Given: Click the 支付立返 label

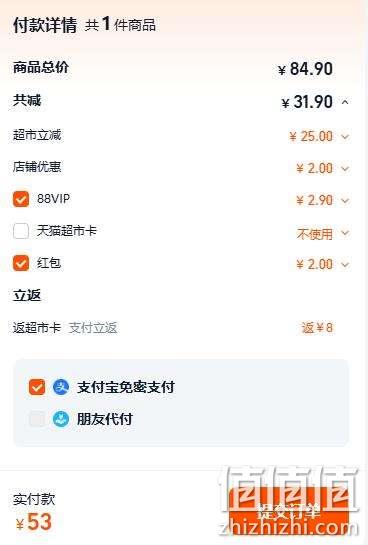Looking at the screenshot, I should pyautogui.click(x=93, y=328).
